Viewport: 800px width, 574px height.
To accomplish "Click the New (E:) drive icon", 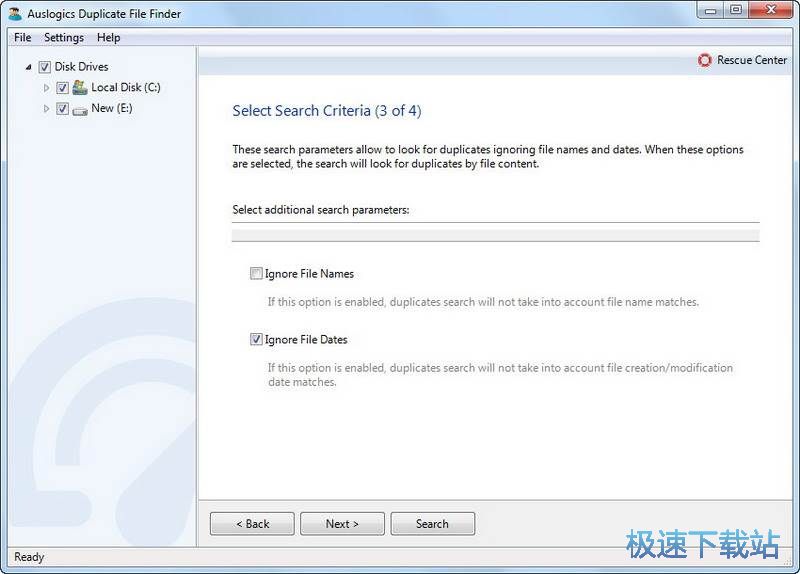I will coord(80,110).
